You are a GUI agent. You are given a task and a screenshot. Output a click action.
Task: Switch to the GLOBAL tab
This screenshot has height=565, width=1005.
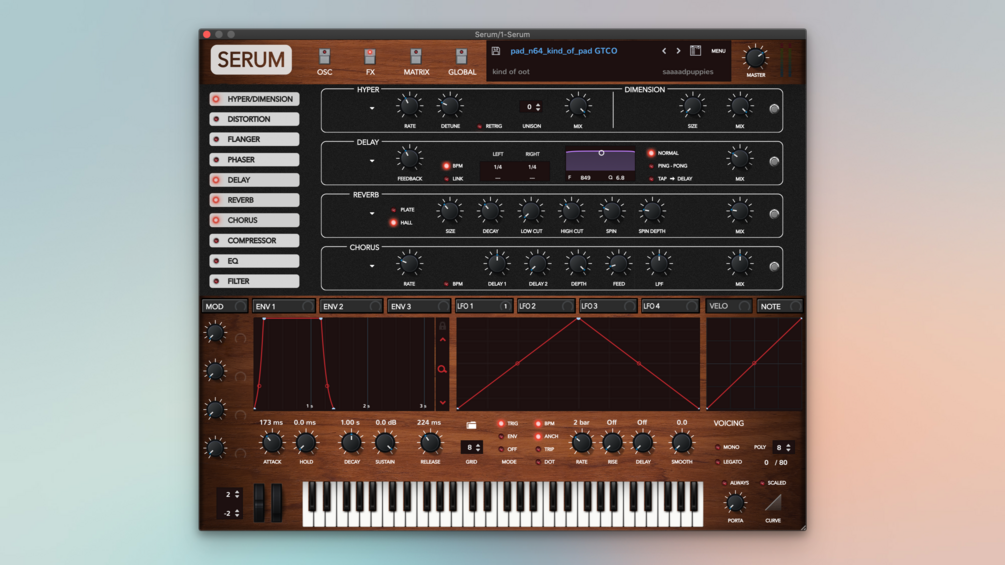[461, 62]
